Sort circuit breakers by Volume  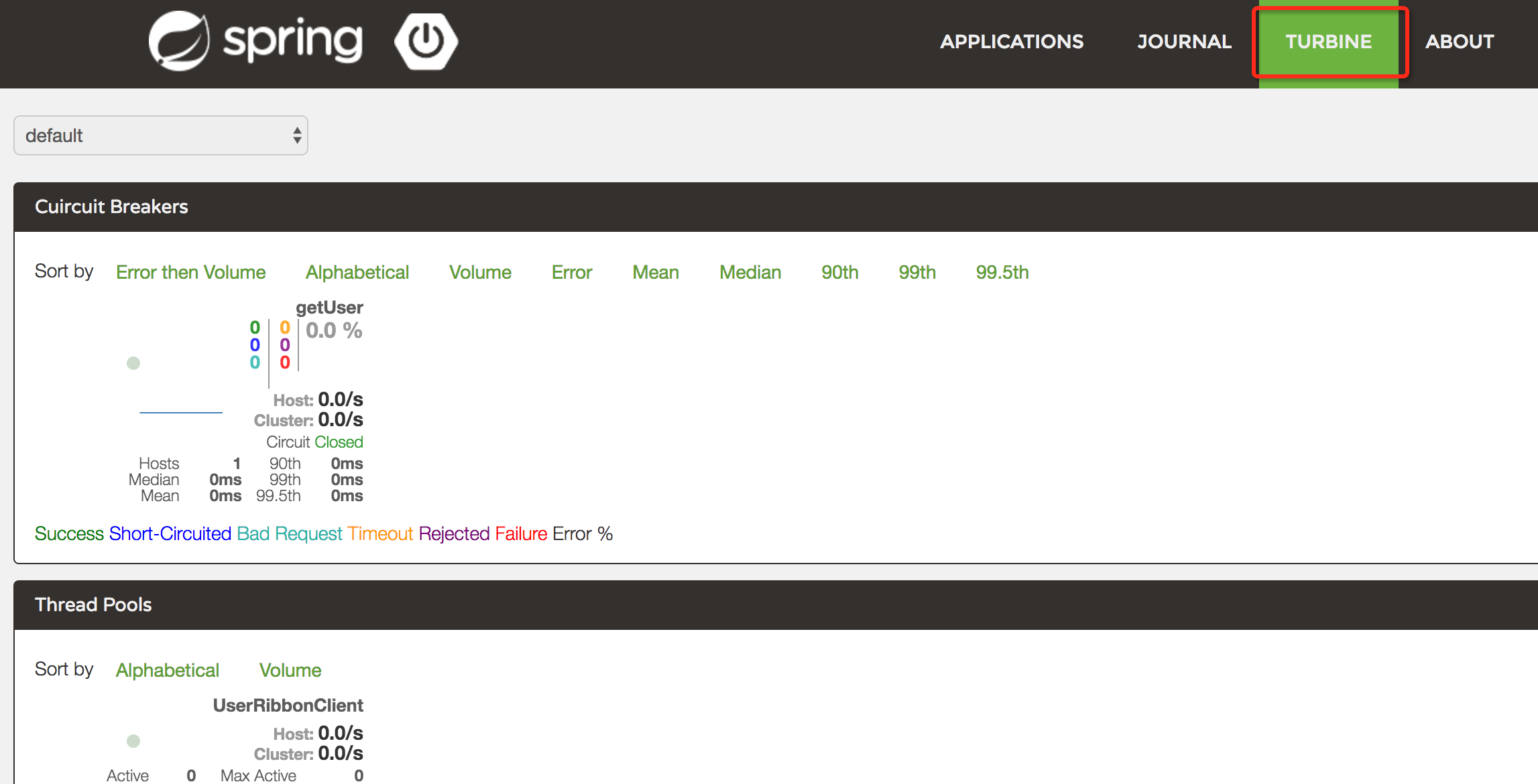pos(480,272)
